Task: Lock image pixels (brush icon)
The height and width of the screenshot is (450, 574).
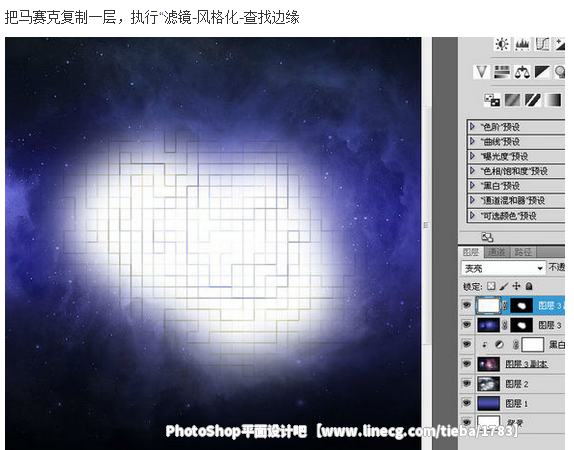Action: 504,286
